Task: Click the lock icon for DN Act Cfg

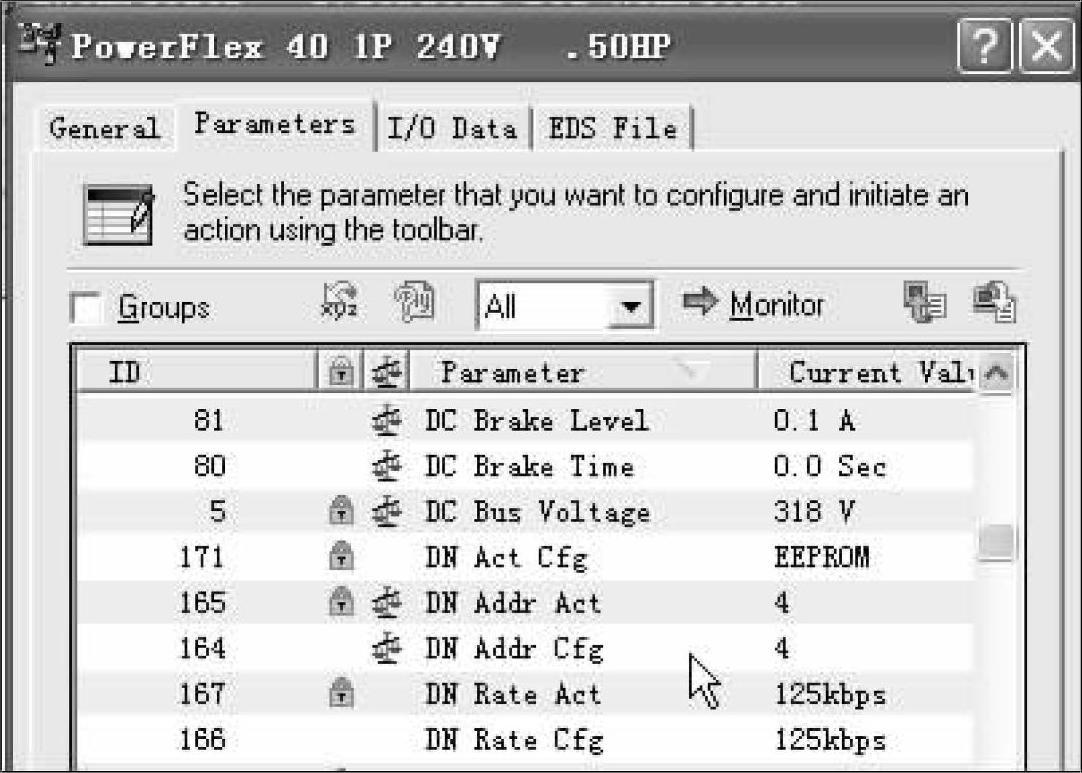Action: [x=341, y=557]
